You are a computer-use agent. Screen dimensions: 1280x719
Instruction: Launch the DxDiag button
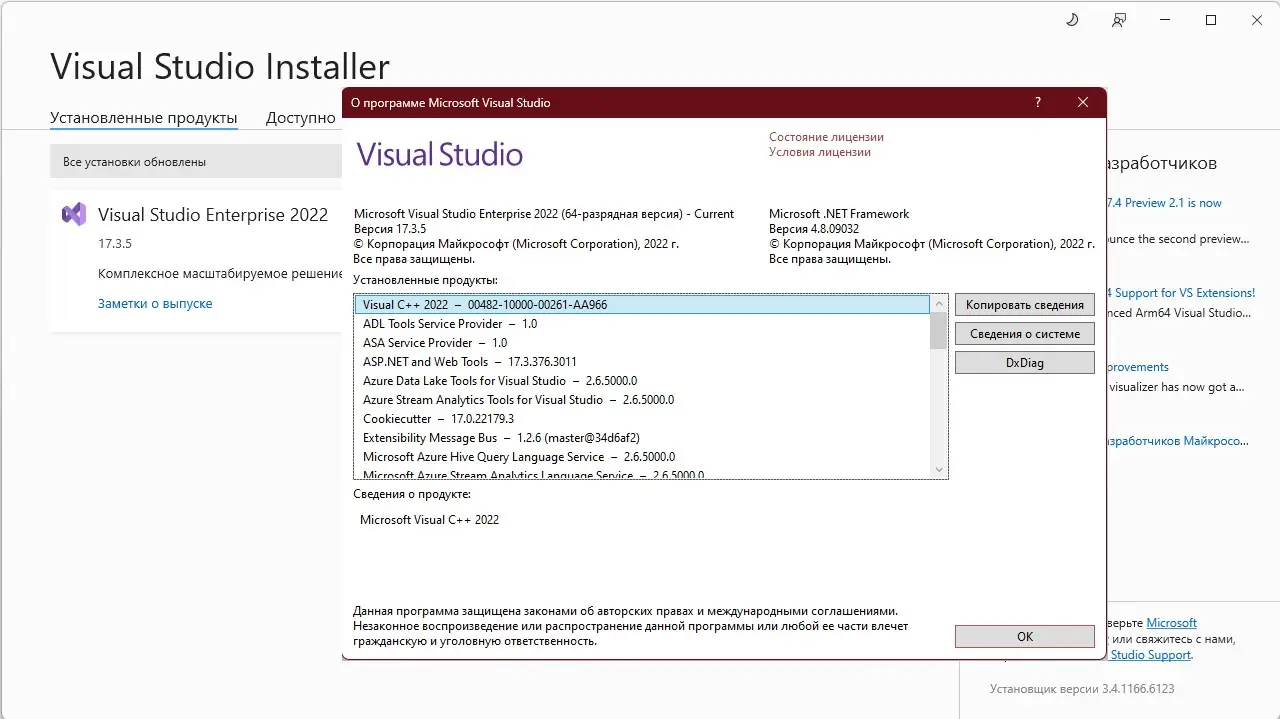tap(1025, 363)
